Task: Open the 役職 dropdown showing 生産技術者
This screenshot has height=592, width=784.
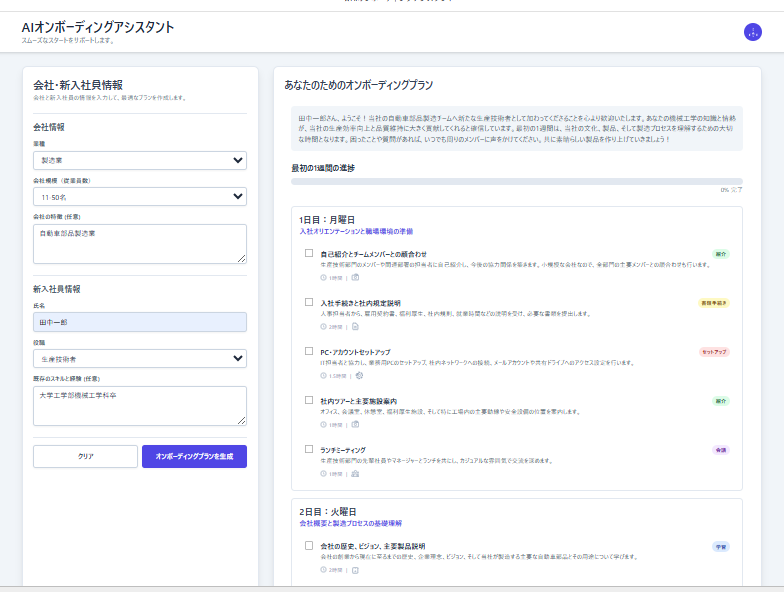Action: pos(139,358)
